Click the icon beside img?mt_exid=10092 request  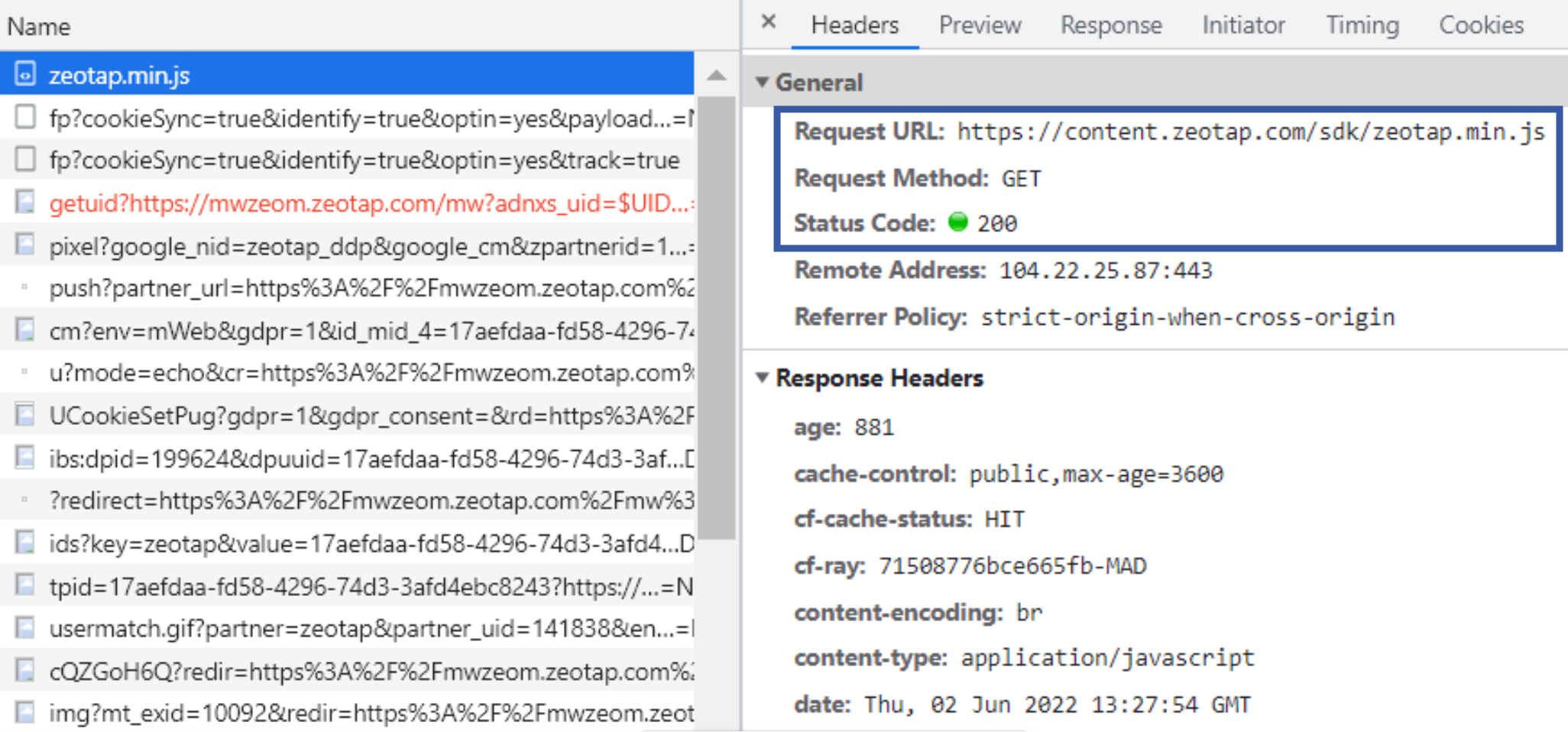[x=25, y=712]
